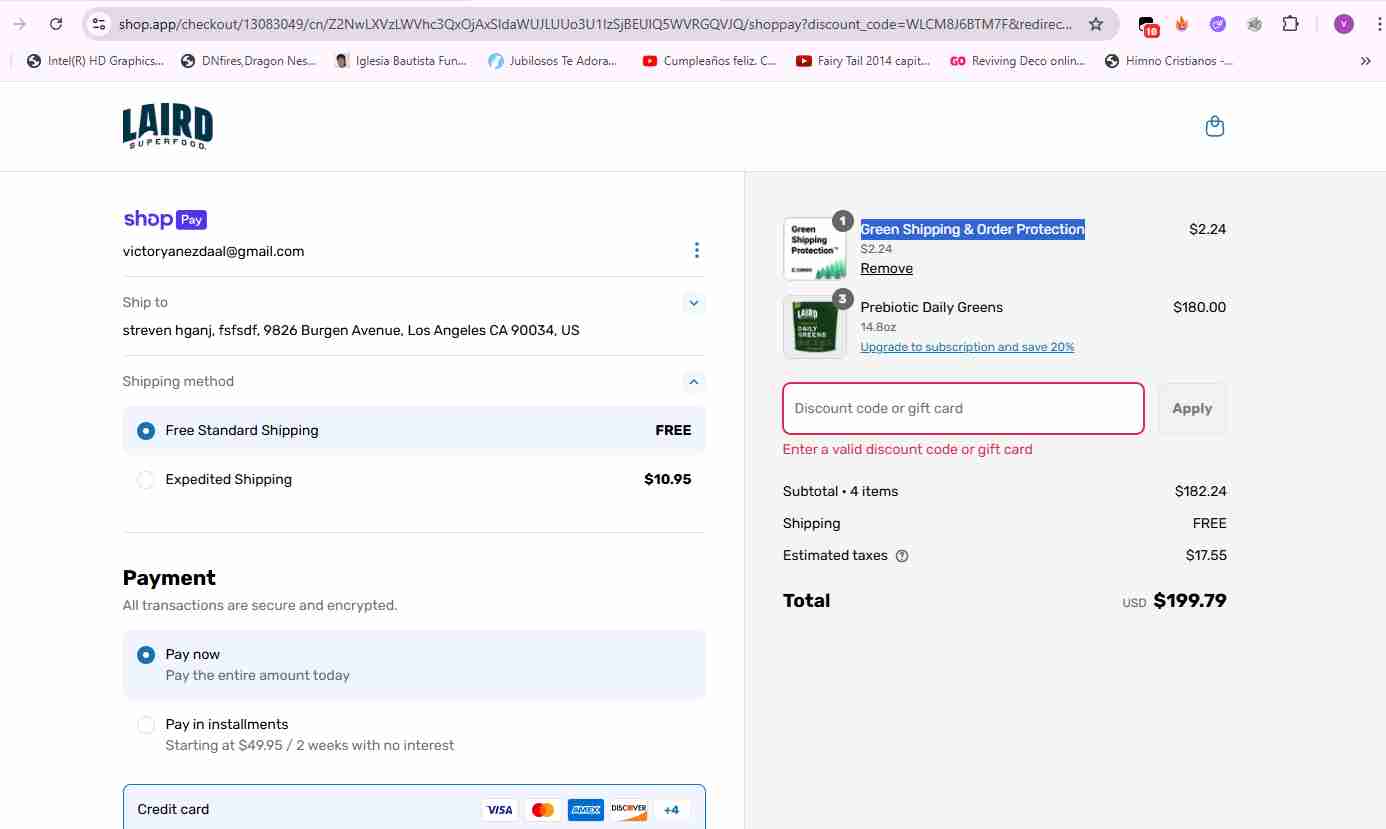This screenshot has width=1386, height=829.
Task: Click the purple round extension icon
Action: [x=1218, y=24]
